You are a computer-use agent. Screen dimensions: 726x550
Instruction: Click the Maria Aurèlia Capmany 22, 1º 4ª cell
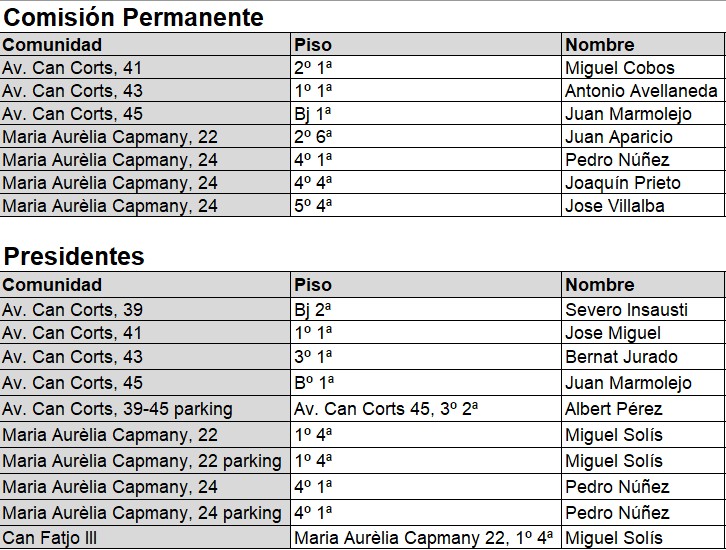click(x=425, y=539)
